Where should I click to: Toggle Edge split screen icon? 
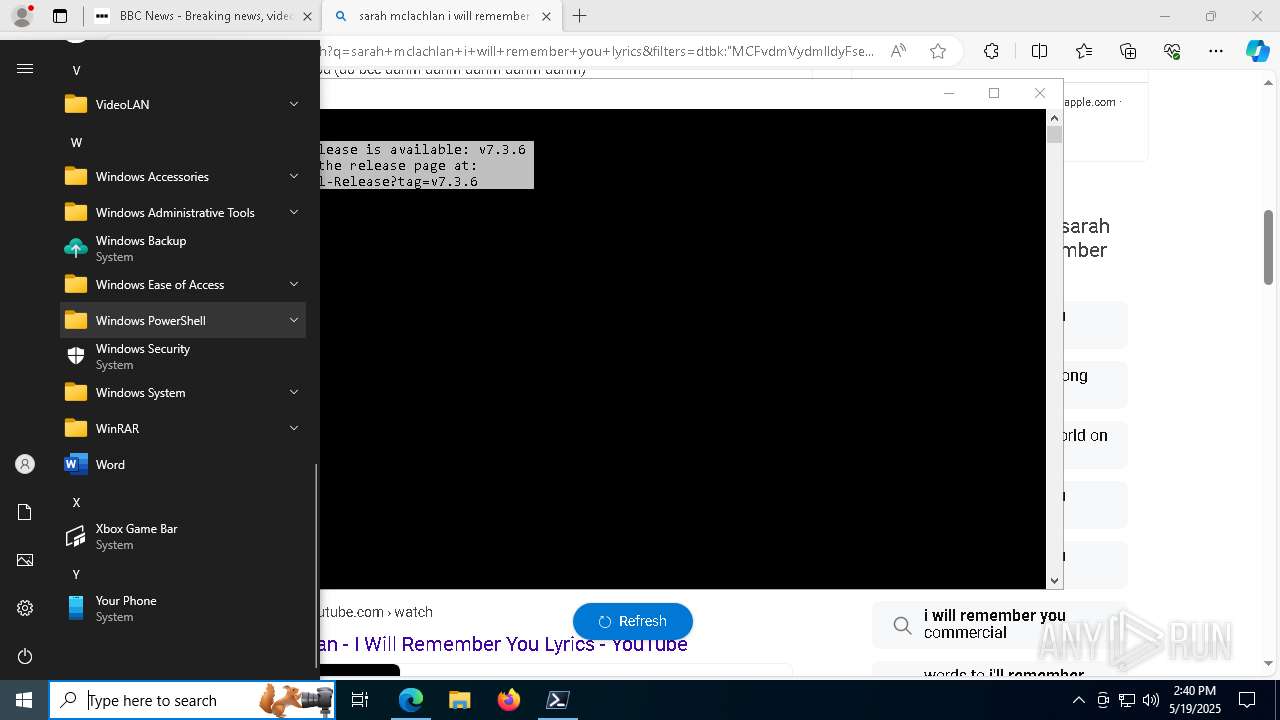coord(1039,51)
